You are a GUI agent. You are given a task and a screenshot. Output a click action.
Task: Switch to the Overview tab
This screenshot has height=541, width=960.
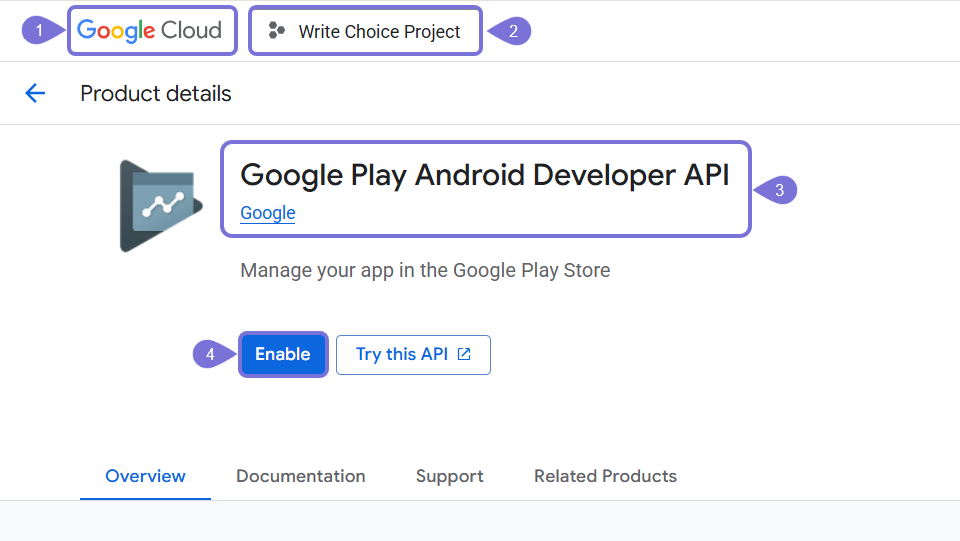(145, 476)
